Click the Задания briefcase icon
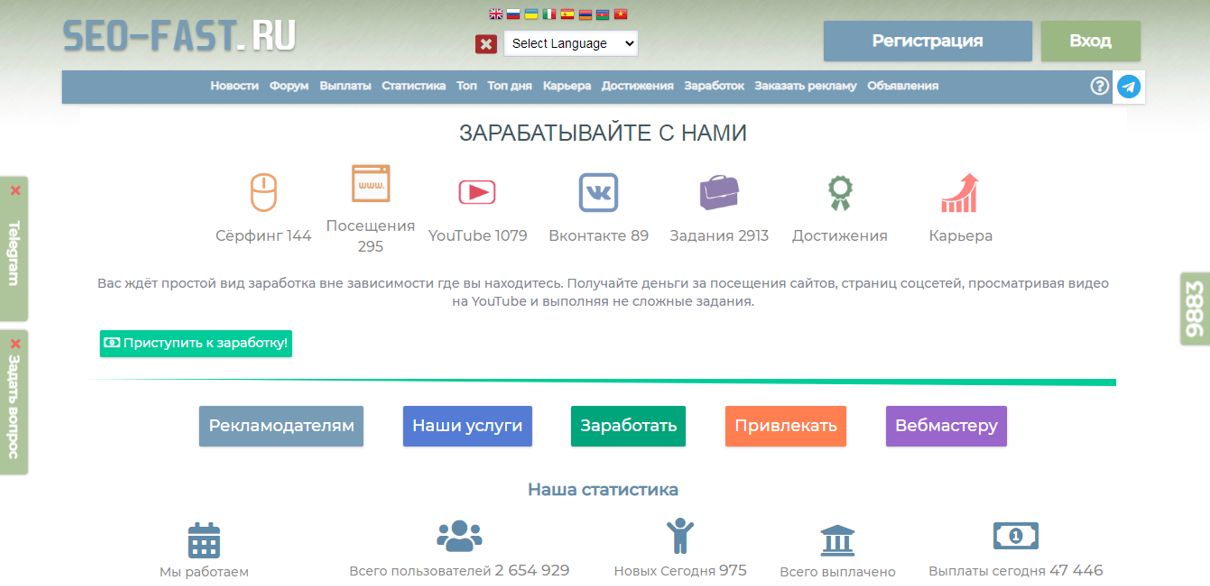 (x=719, y=192)
